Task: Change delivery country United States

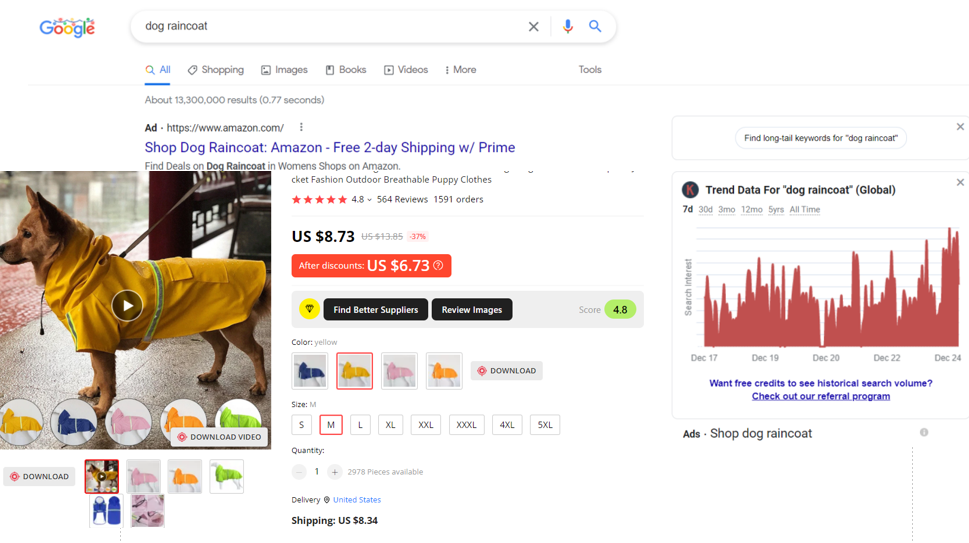Action: pyautogui.click(x=357, y=500)
